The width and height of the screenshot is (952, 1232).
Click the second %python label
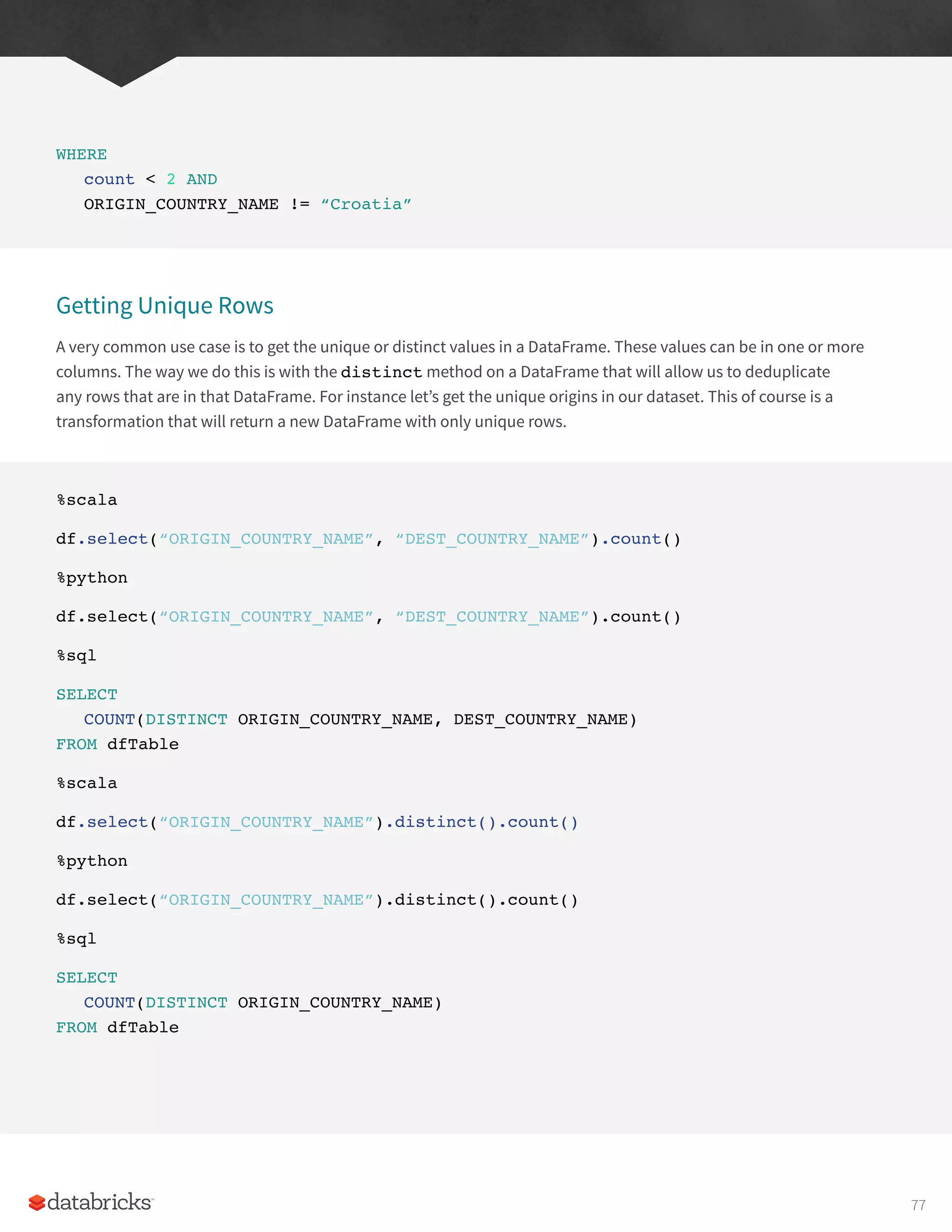92,861
